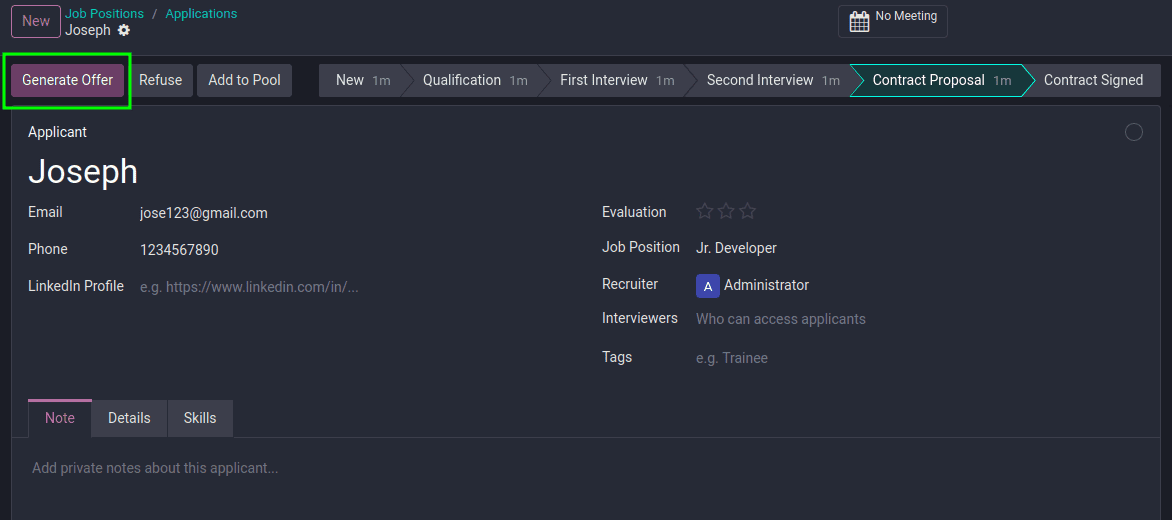Click the Email field jose123@gmail.com
Viewport: 1172px width, 520px height.
coord(355,213)
